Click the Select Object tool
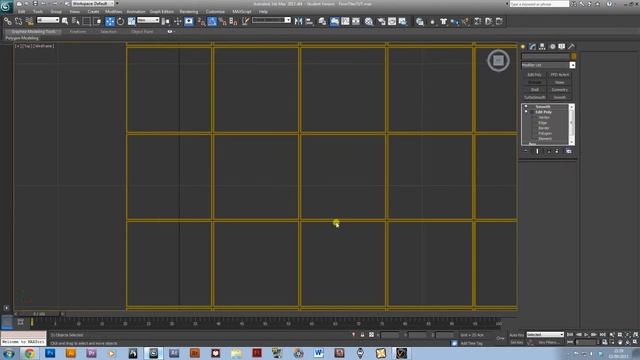Image resolution: width=640 pixels, height=360 pixels. tap(65, 21)
